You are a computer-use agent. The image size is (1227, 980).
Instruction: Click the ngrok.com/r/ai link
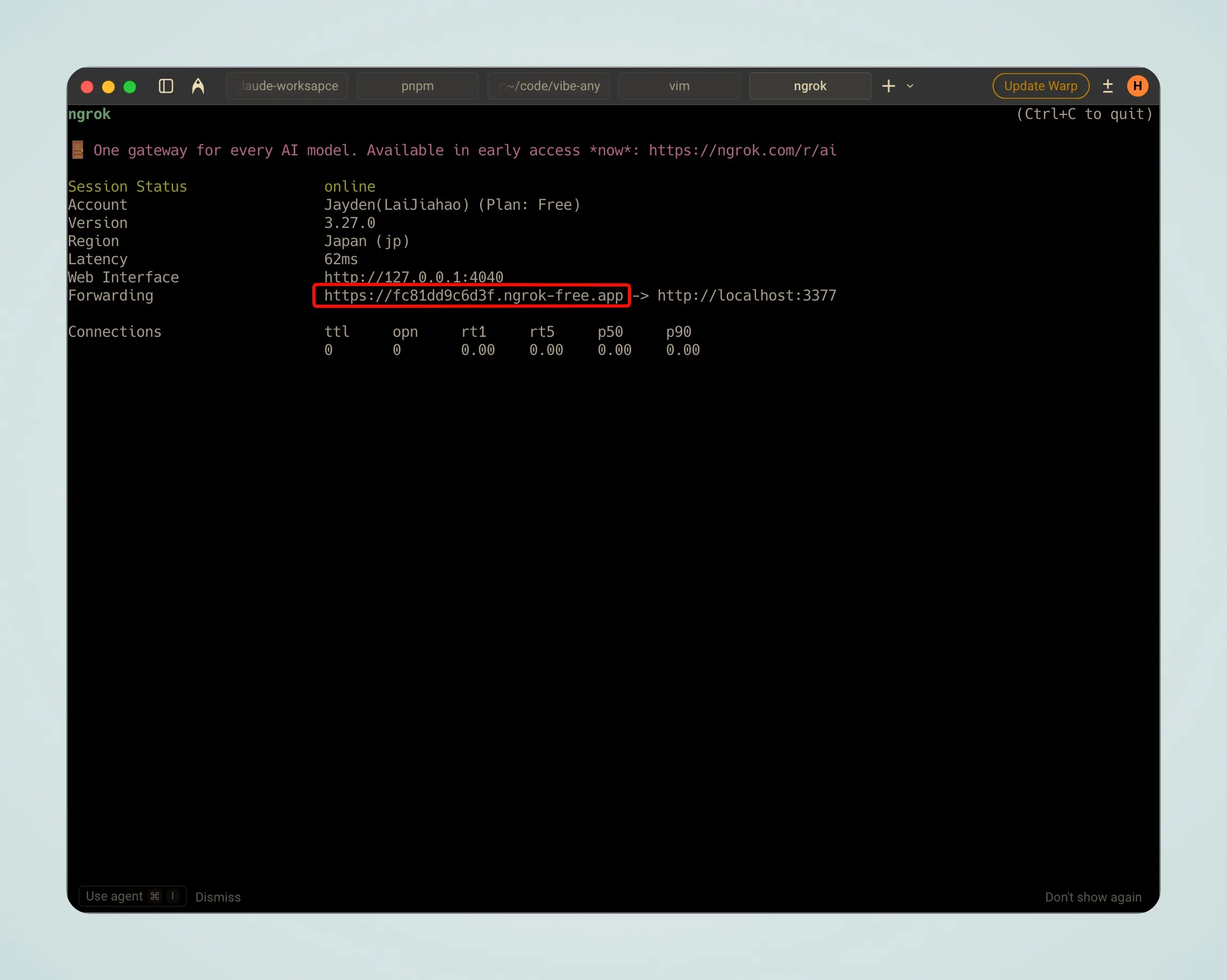click(x=742, y=150)
